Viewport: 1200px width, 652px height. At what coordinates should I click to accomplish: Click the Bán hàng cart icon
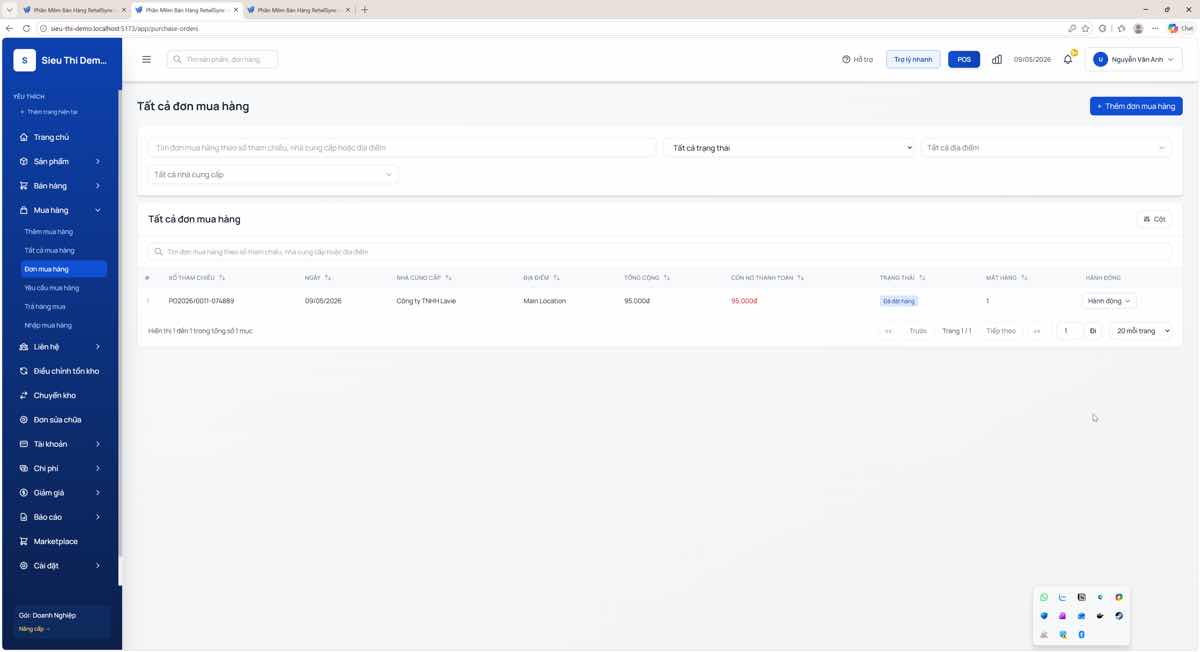[x=24, y=186]
